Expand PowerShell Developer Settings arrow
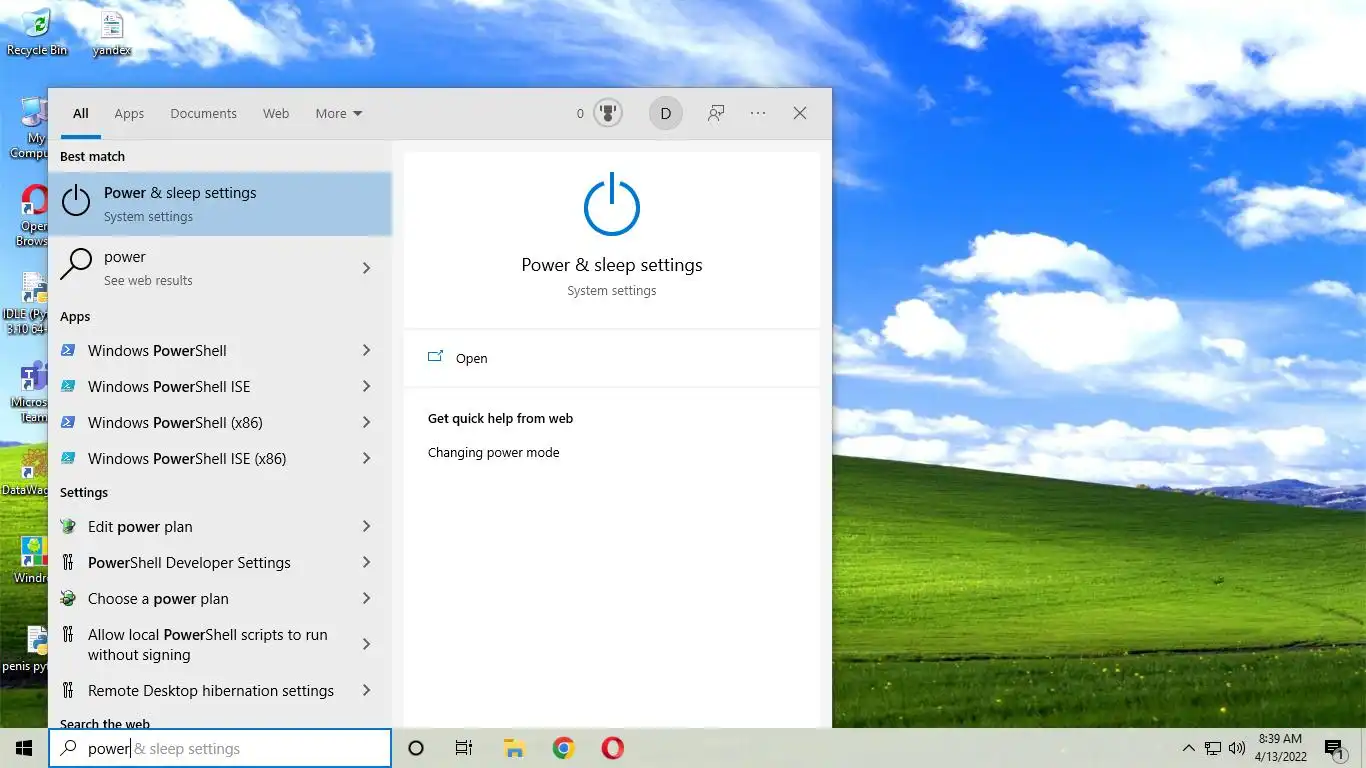This screenshot has width=1366, height=768. point(366,562)
